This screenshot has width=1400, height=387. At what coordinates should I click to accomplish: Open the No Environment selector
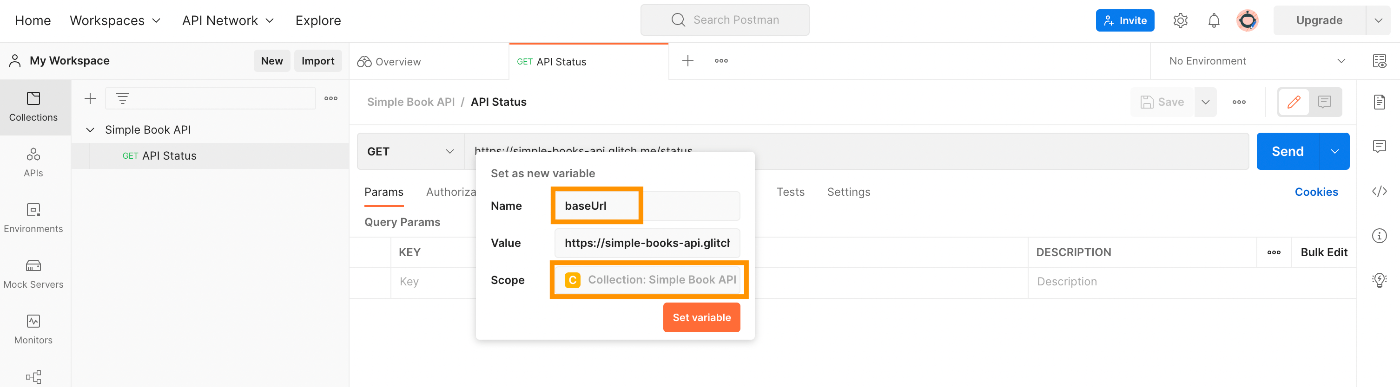pos(1257,61)
